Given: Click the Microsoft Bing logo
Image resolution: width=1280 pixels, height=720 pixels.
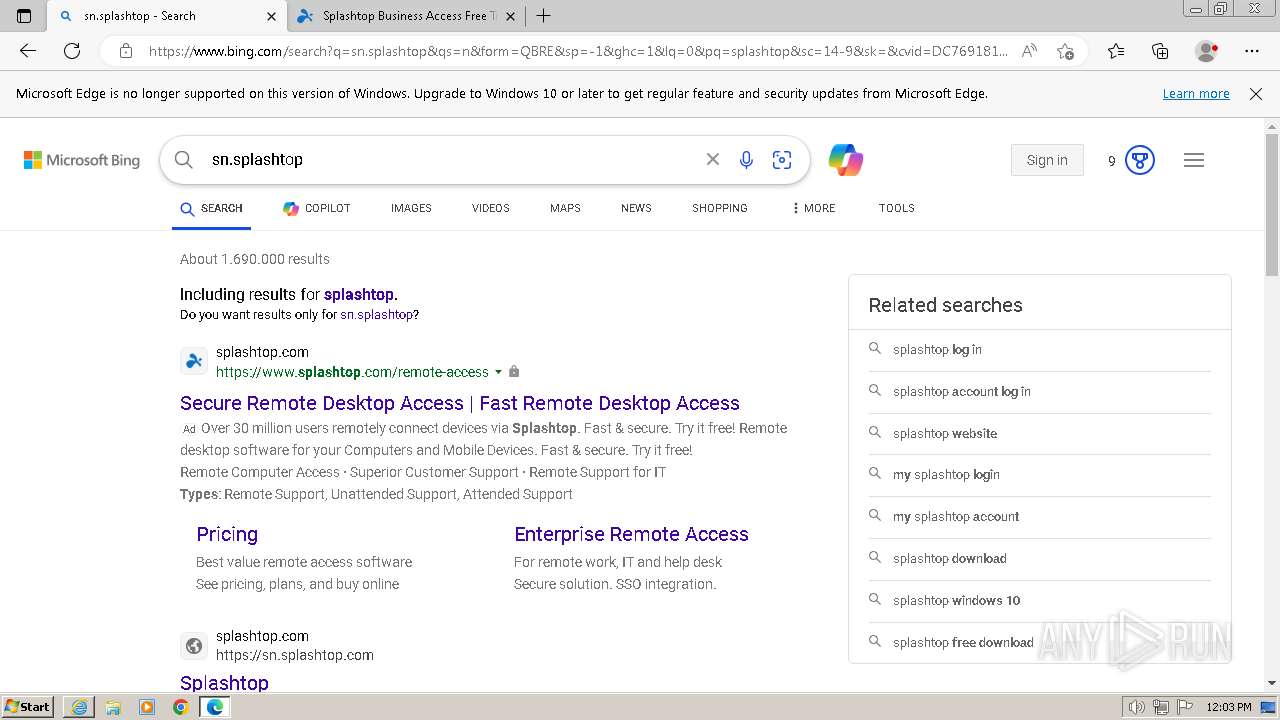Looking at the screenshot, I should click(x=82, y=160).
